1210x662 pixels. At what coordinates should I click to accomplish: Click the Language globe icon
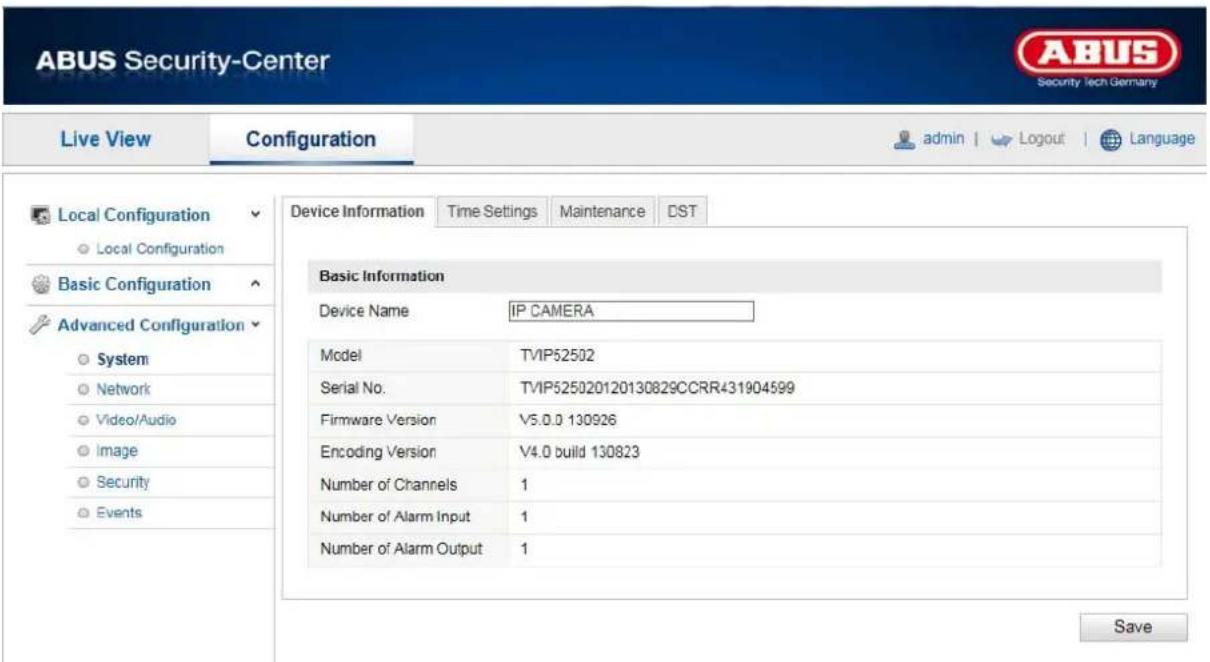tap(1111, 138)
